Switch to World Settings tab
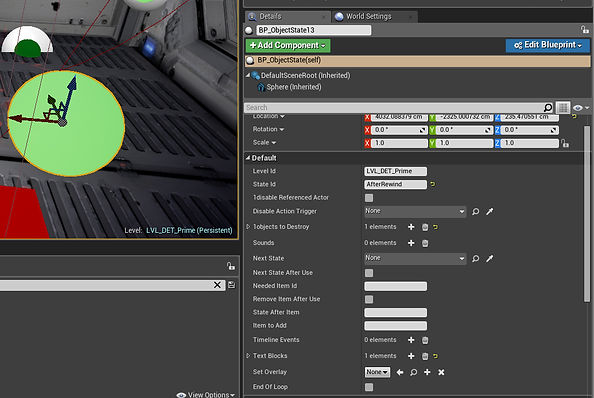The image size is (594, 398). click(374, 16)
